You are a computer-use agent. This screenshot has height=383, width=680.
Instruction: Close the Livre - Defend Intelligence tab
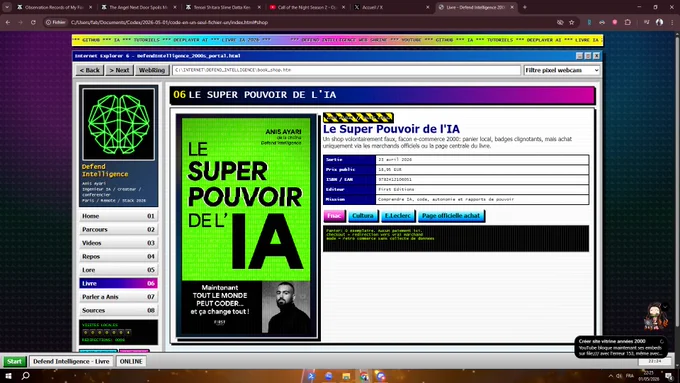click(x=512, y=7)
